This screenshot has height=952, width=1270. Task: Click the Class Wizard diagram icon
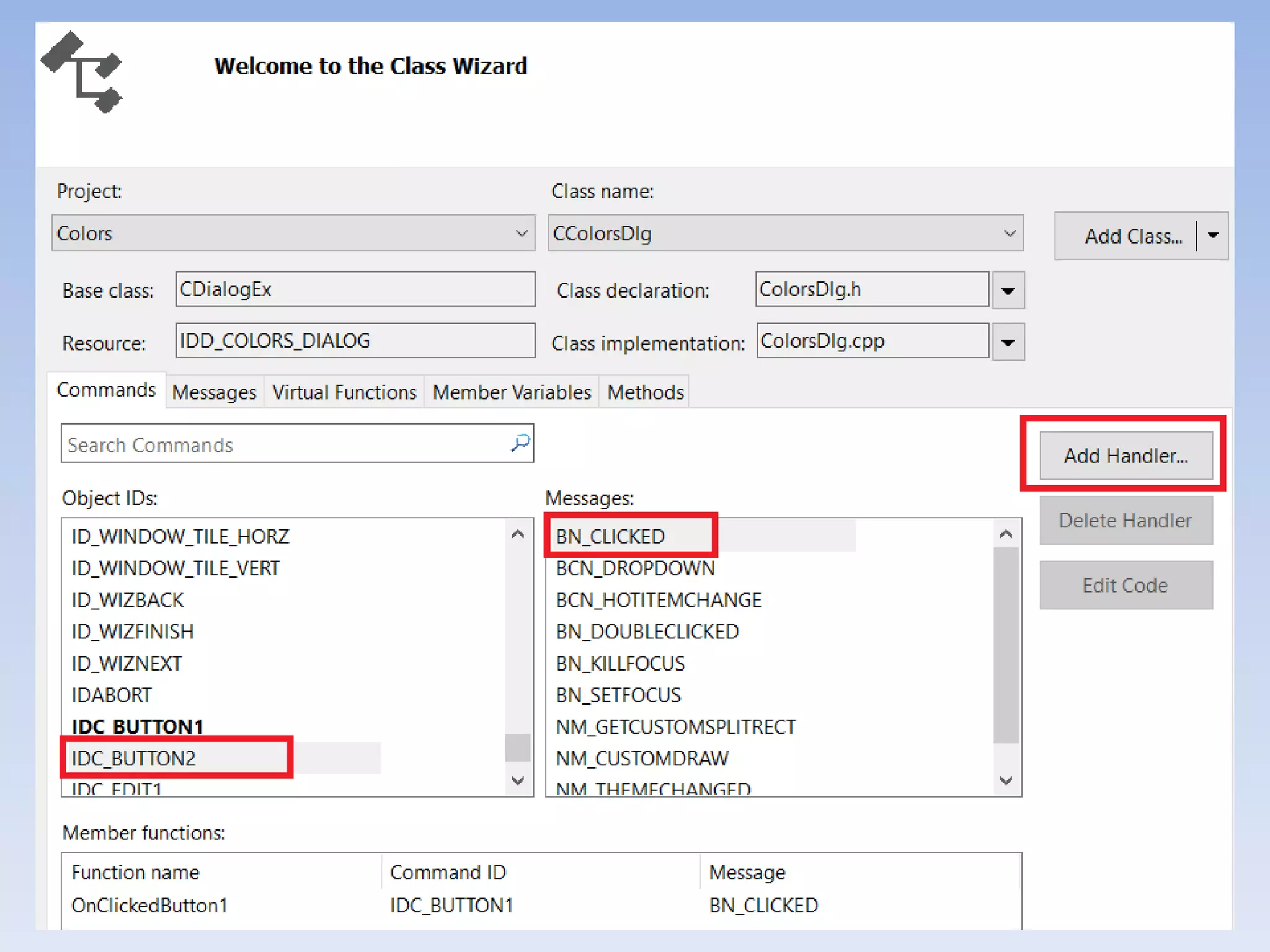tap(82, 73)
